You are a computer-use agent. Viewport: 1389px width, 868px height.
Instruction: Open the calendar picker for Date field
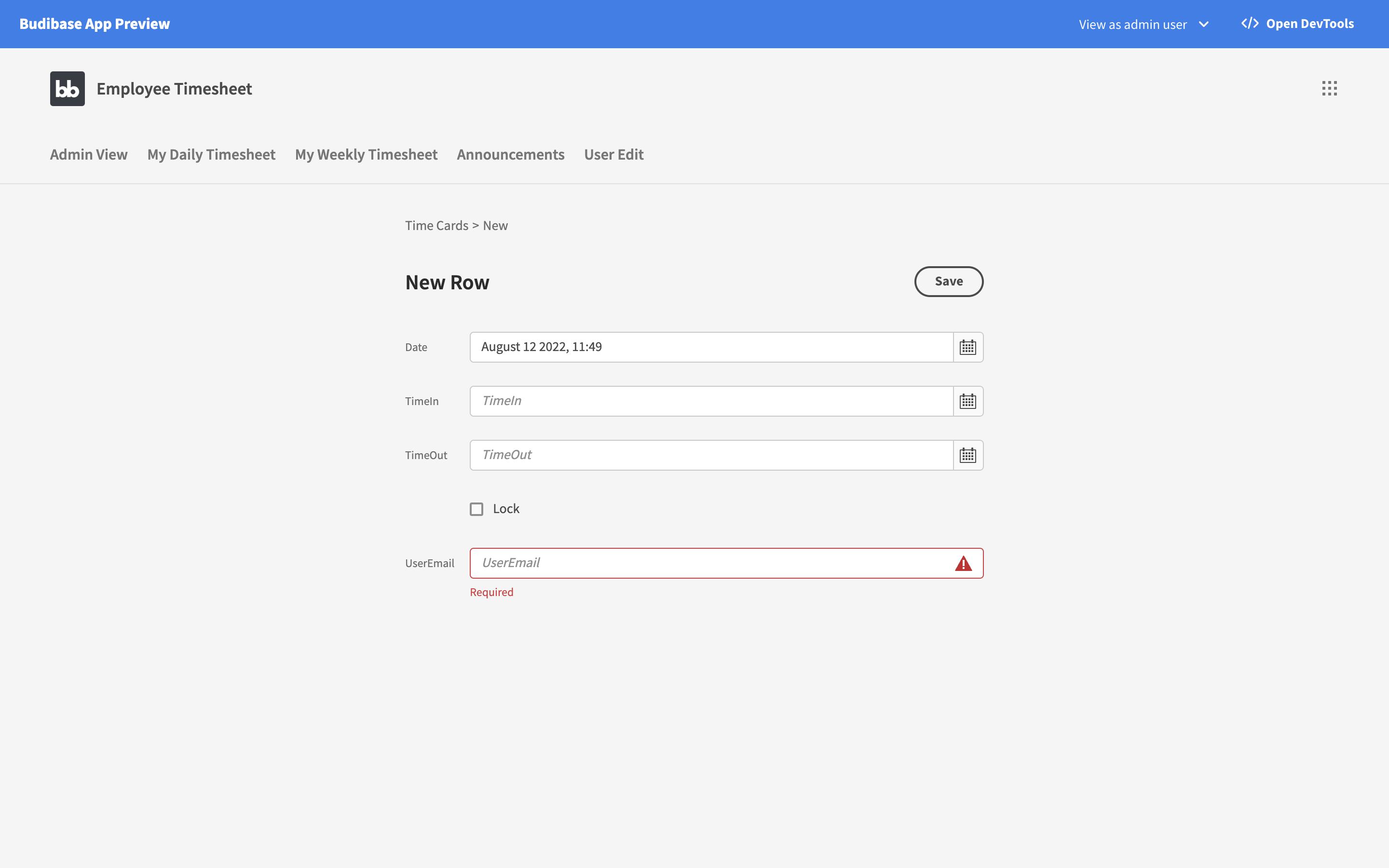pyautogui.click(x=967, y=347)
